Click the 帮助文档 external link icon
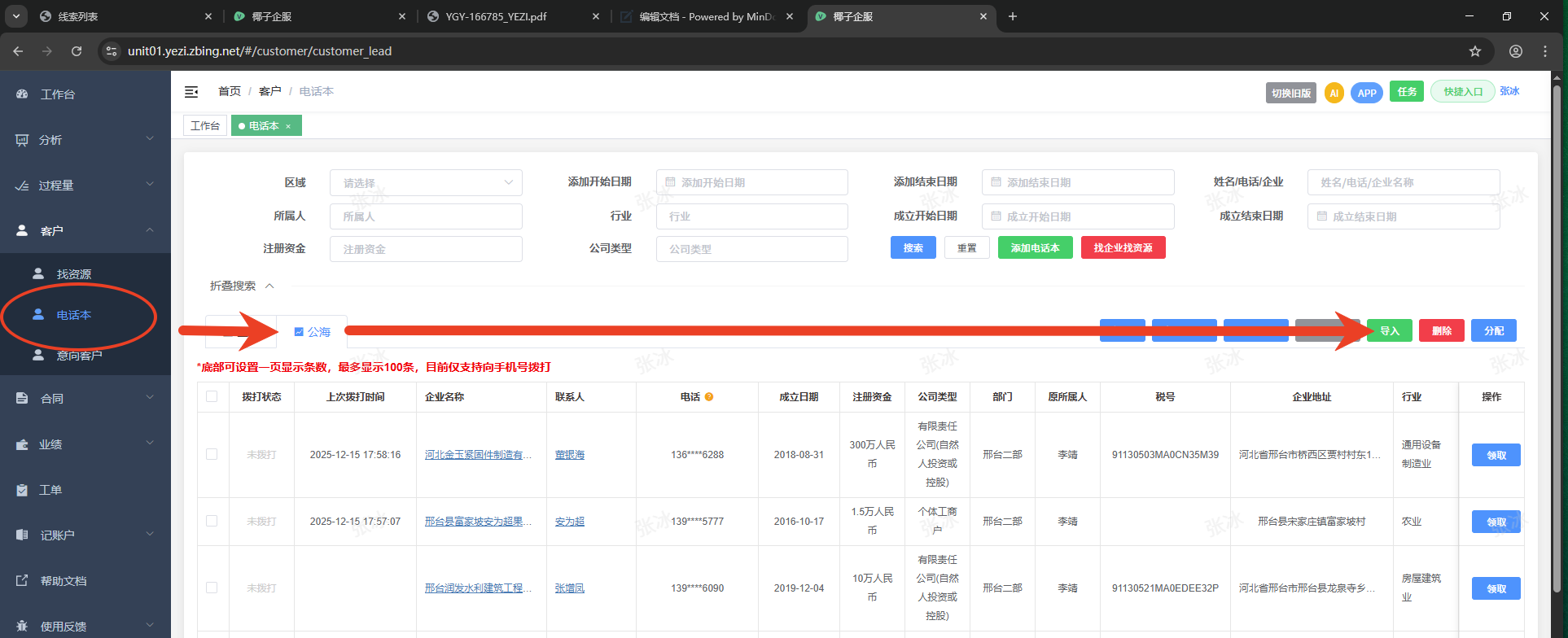 (22, 580)
